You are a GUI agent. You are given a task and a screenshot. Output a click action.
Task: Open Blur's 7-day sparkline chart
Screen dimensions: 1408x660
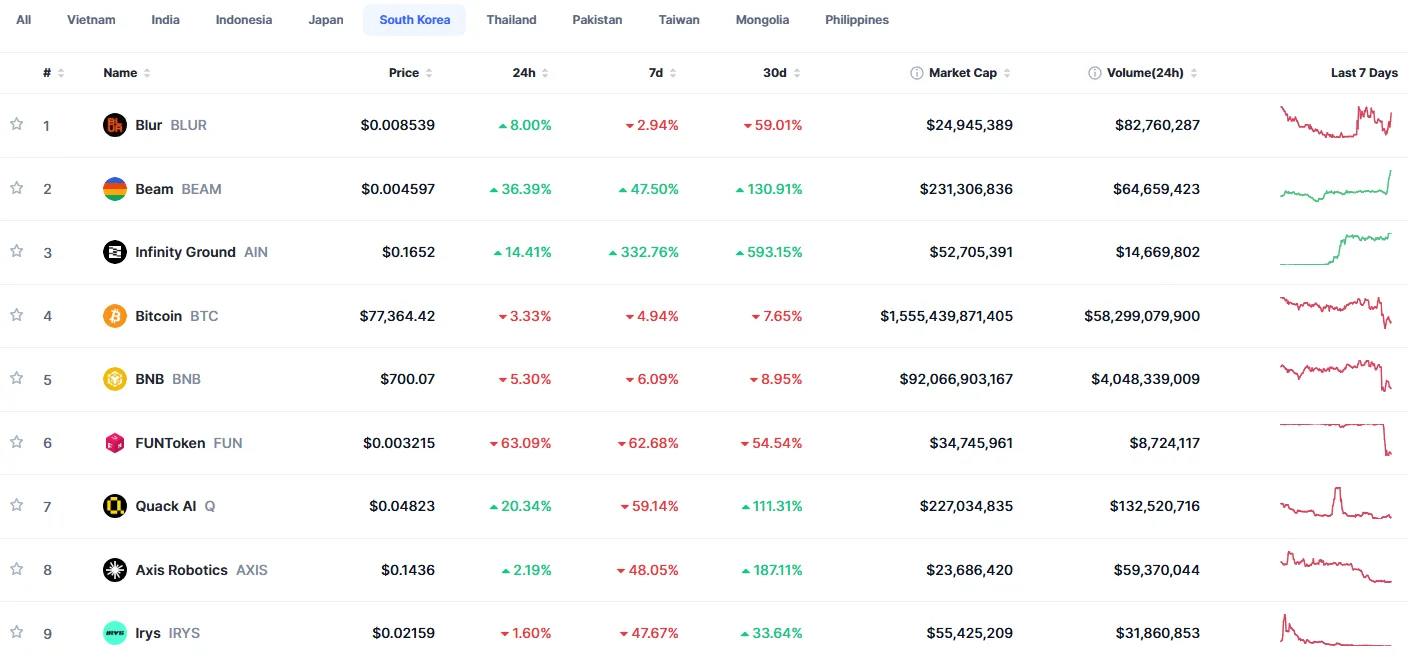[1335, 122]
